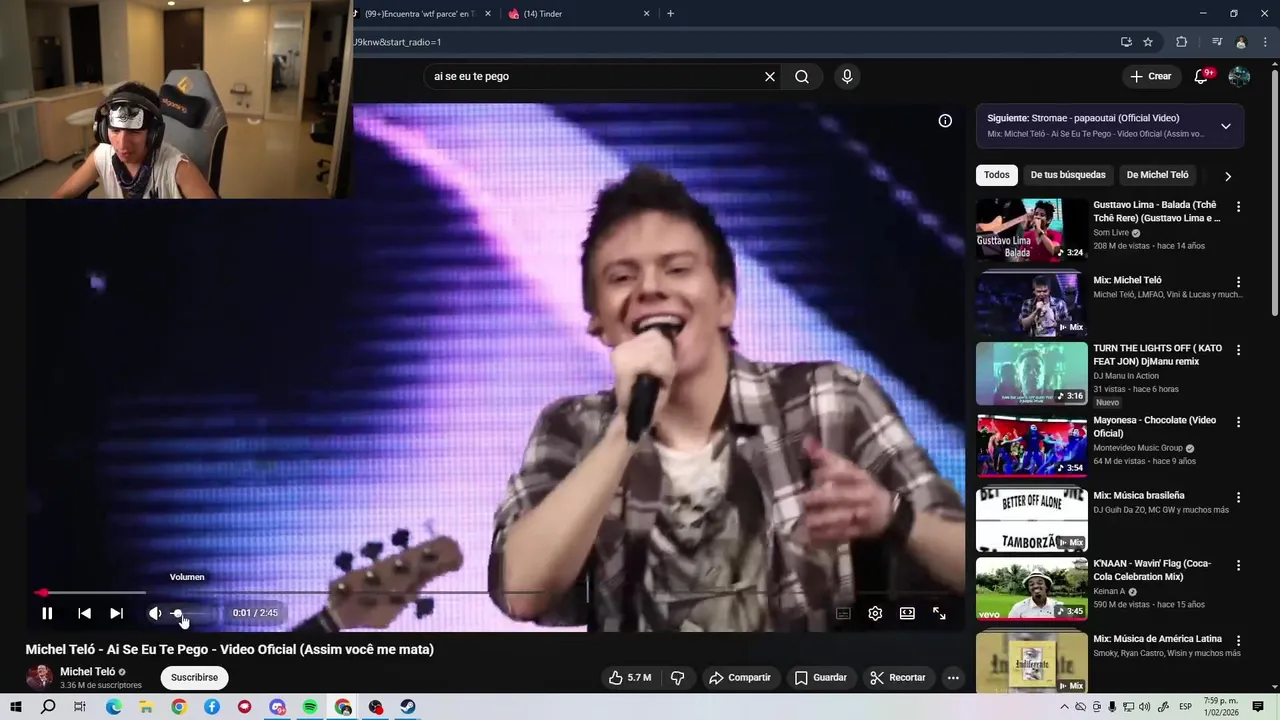1280x720 pixels.
Task: Open Chrome media control icon
Action: [x=1216, y=42]
